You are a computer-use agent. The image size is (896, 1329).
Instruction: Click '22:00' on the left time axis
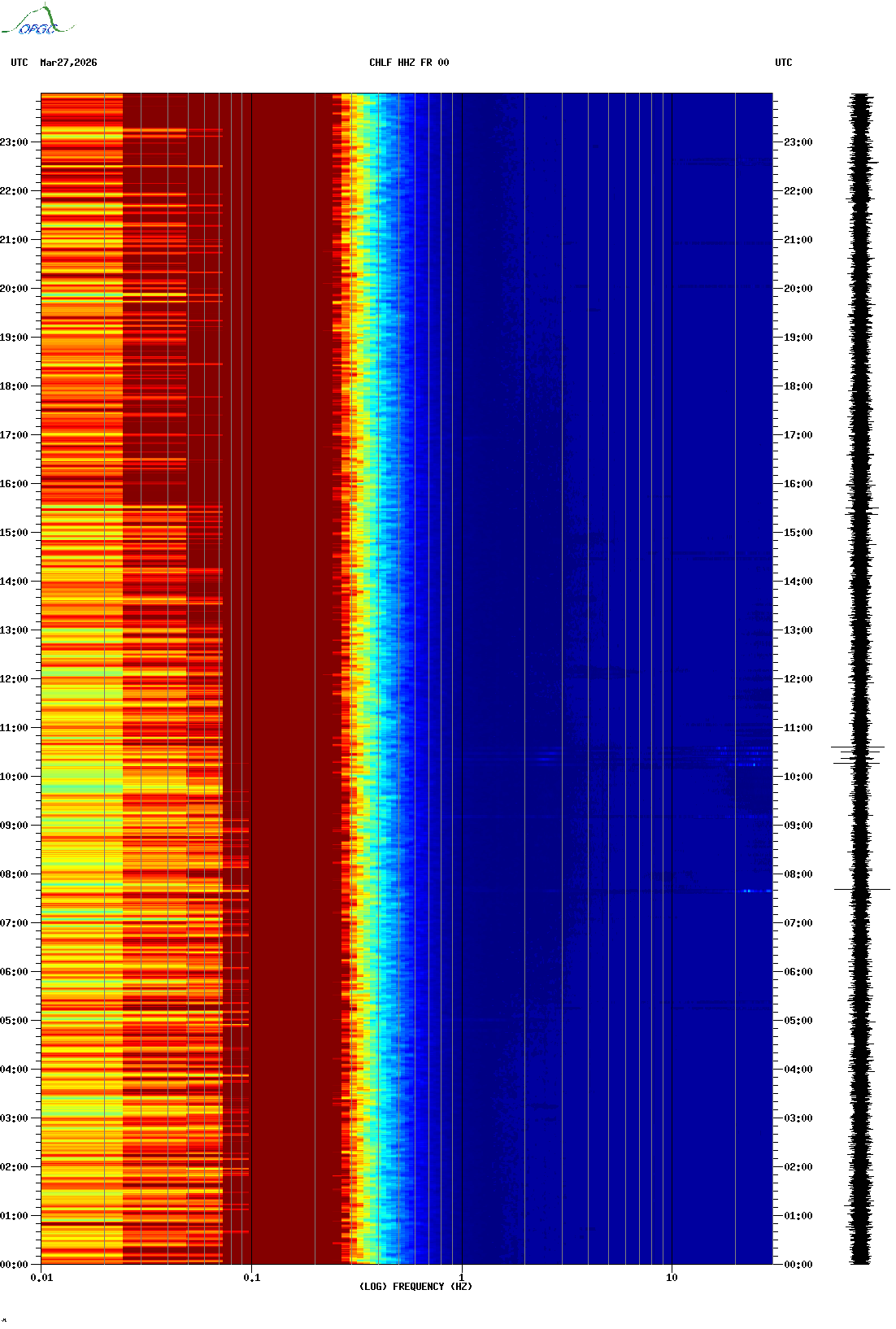click(14, 191)
